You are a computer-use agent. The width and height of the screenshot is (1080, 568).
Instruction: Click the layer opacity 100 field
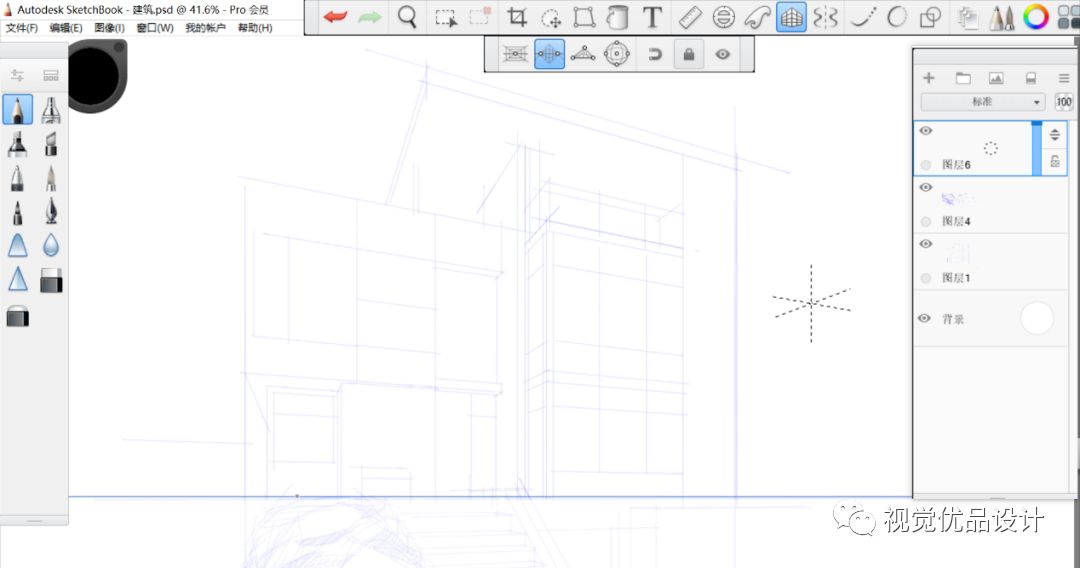[x=1063, y=102]
